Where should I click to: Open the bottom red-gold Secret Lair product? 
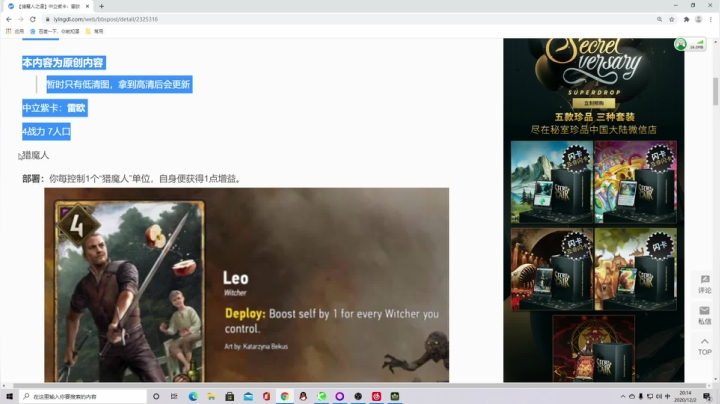(594, 348)
